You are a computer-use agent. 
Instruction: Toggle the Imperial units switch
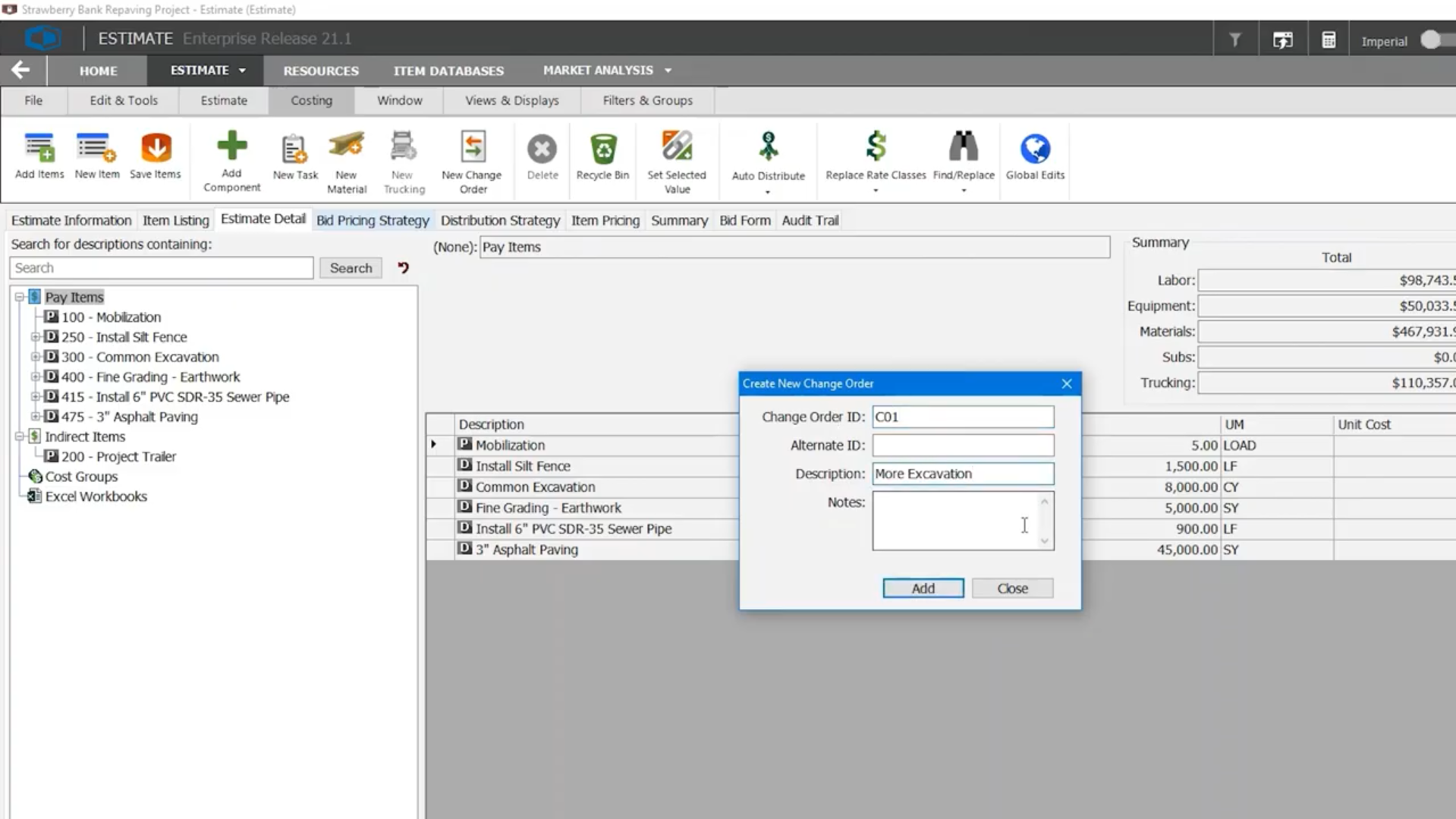pyautogui.click(x=1436, y=40)
